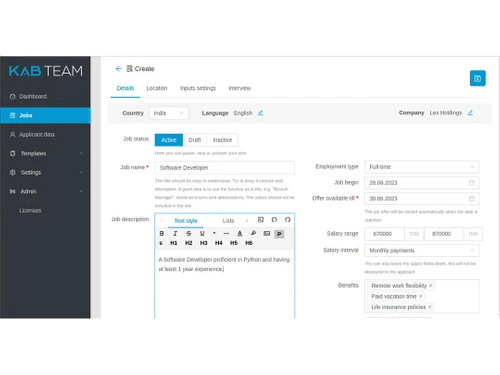Apply underline formatting in the editor
This screenshot has height=375, width=500.
tap(202, 234)
